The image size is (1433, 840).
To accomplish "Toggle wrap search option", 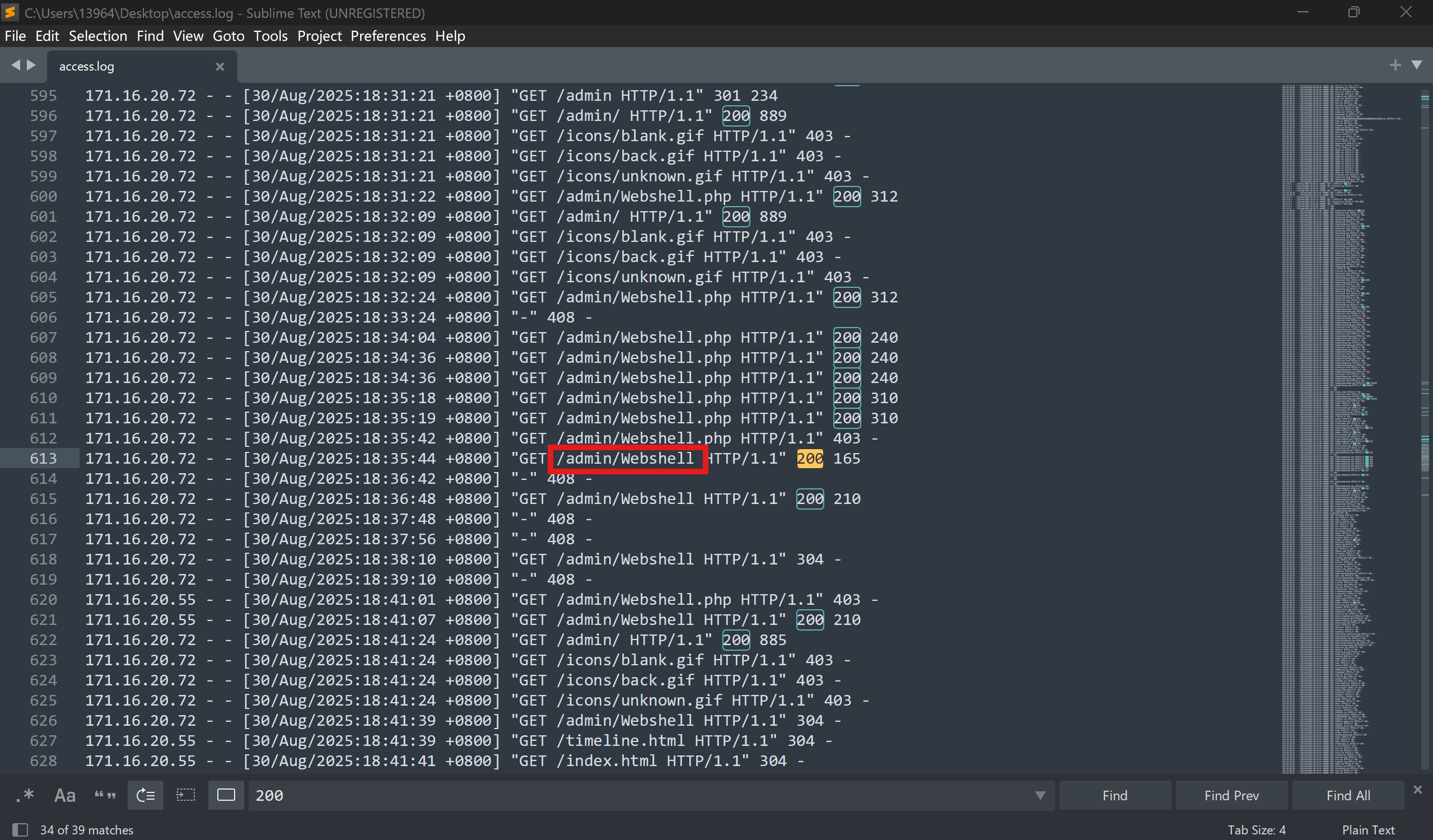I will 146,795.
